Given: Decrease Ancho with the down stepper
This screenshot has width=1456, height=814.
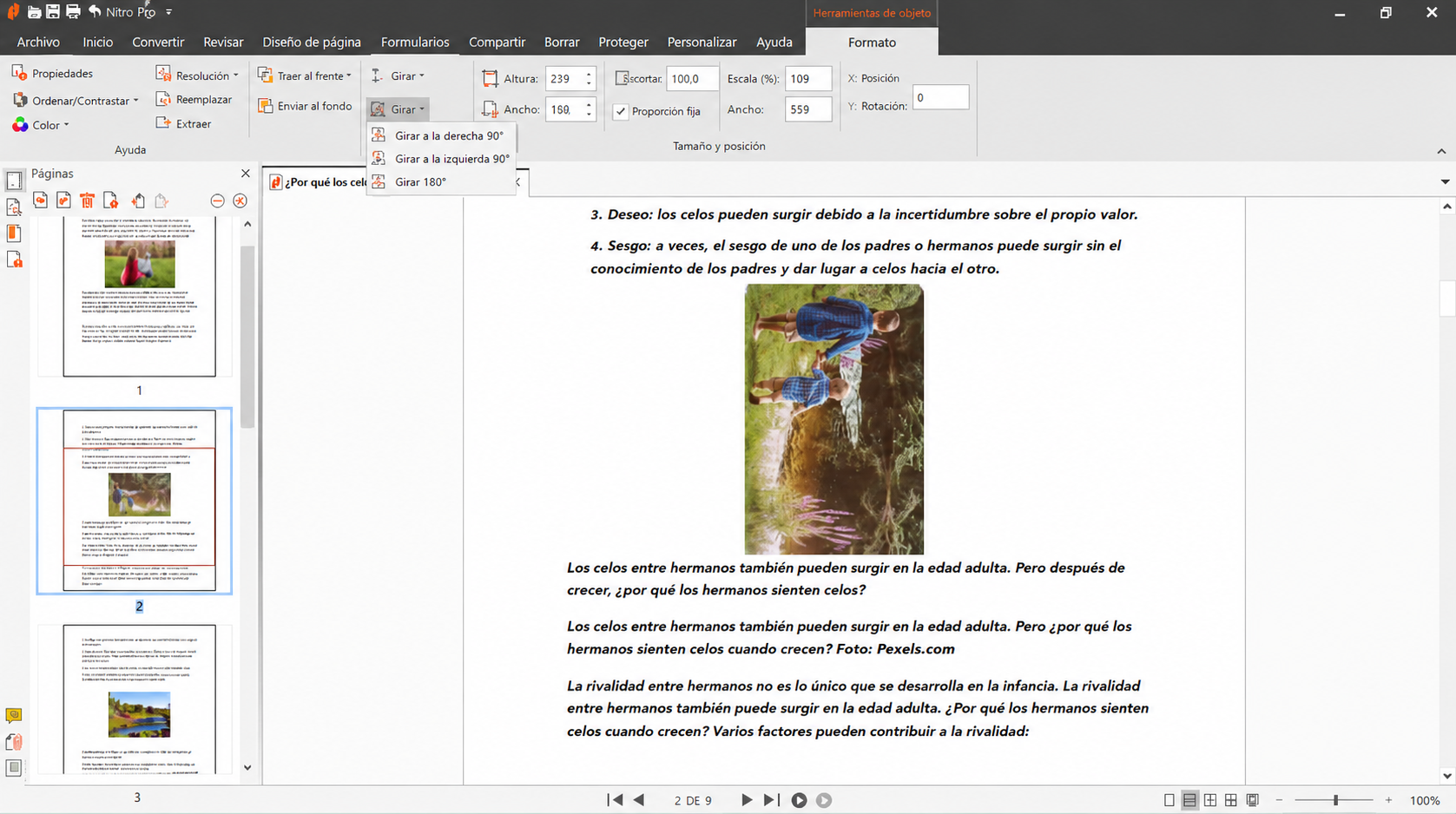Looking at the screenshot, I should [590, 115].
